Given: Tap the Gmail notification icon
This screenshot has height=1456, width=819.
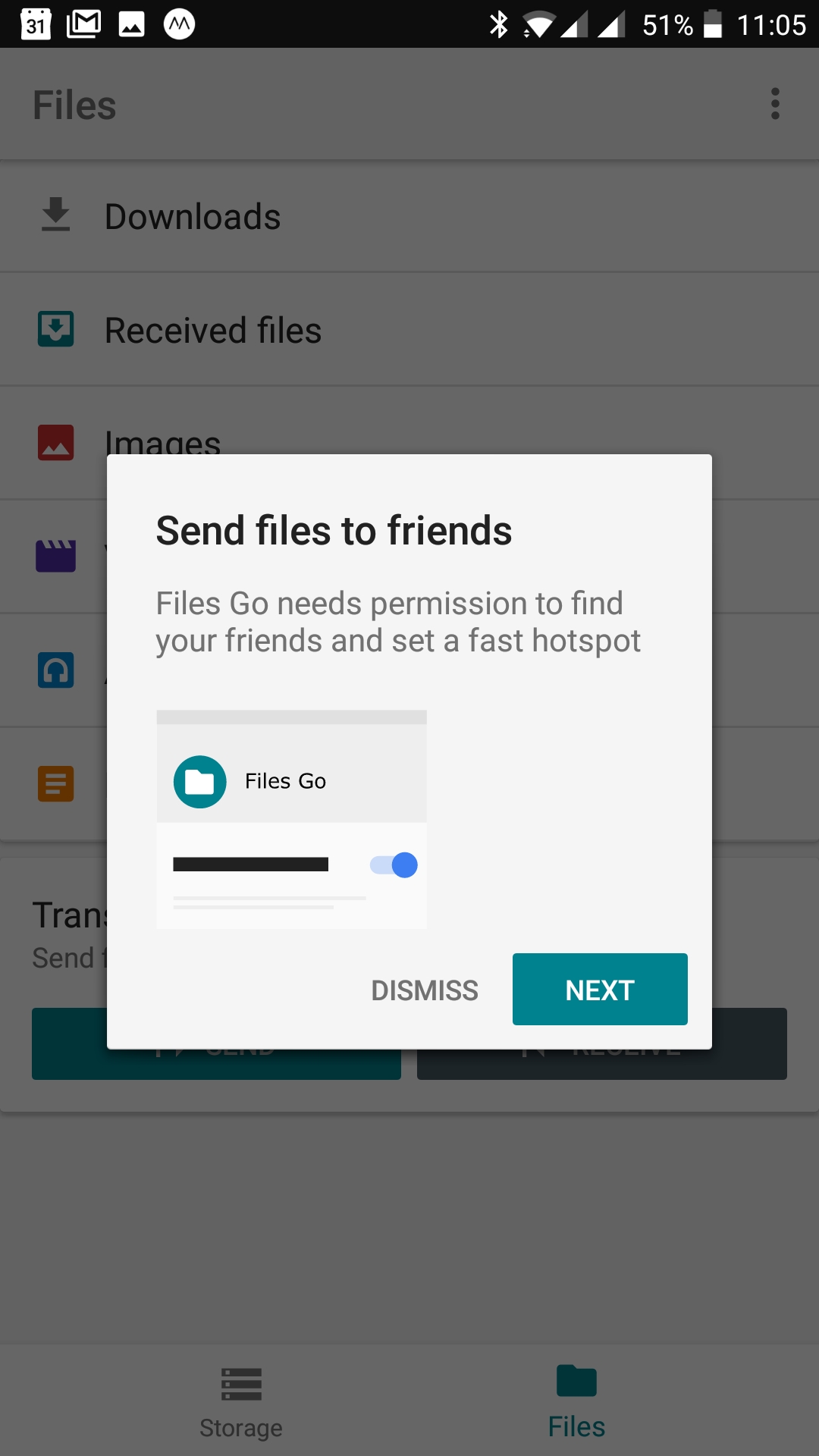Looking at the screenshot, I should 84,24.
